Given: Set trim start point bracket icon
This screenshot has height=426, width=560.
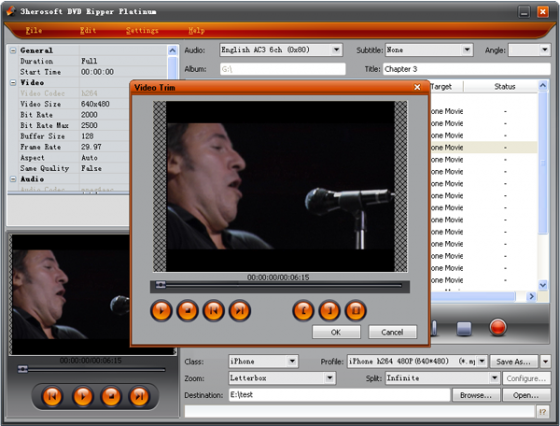Looking at the screenshot, I should click(303, 311).
